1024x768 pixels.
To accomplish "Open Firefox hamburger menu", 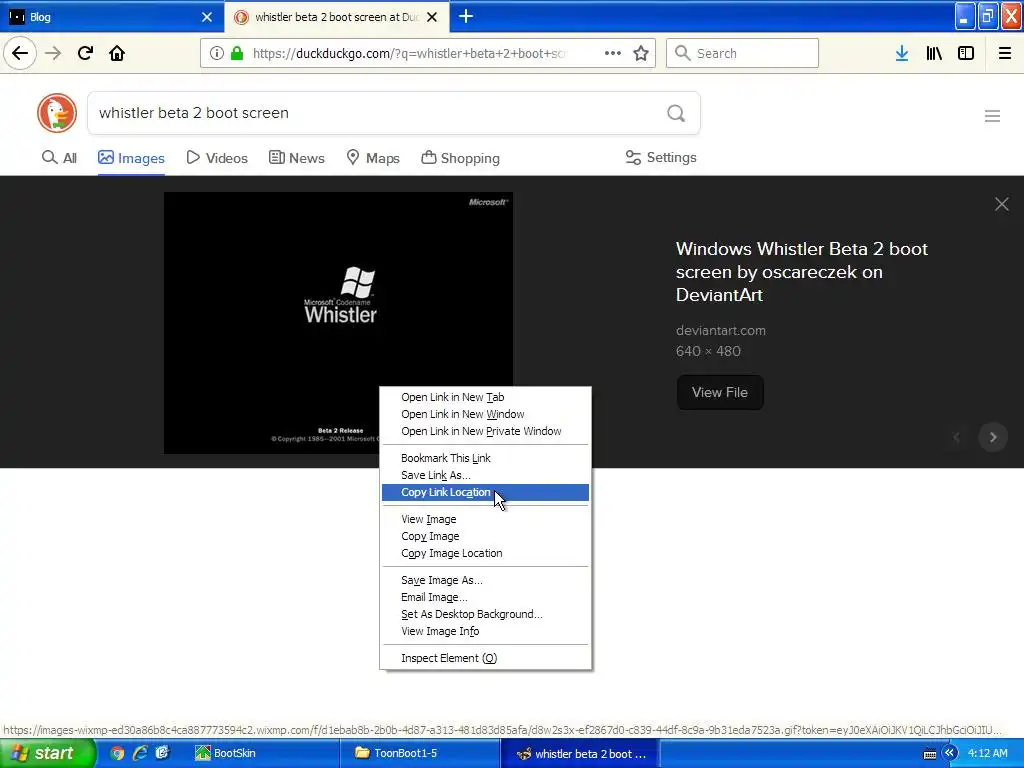I will [x=1005, y=53].
